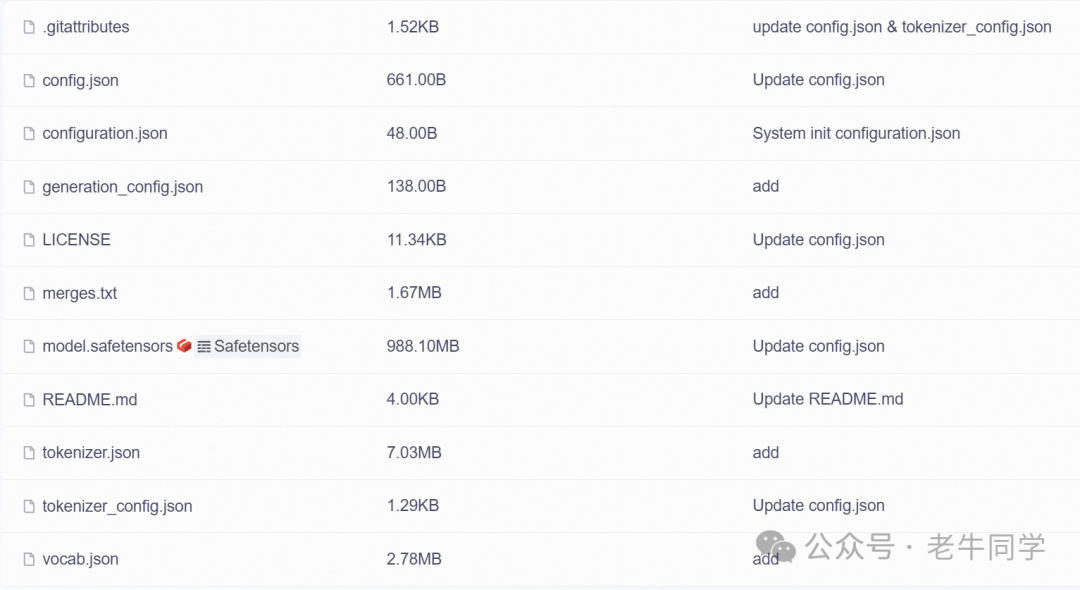
Task: Click the 'add' commit message for merges.txt
Action: coord(765,293)
